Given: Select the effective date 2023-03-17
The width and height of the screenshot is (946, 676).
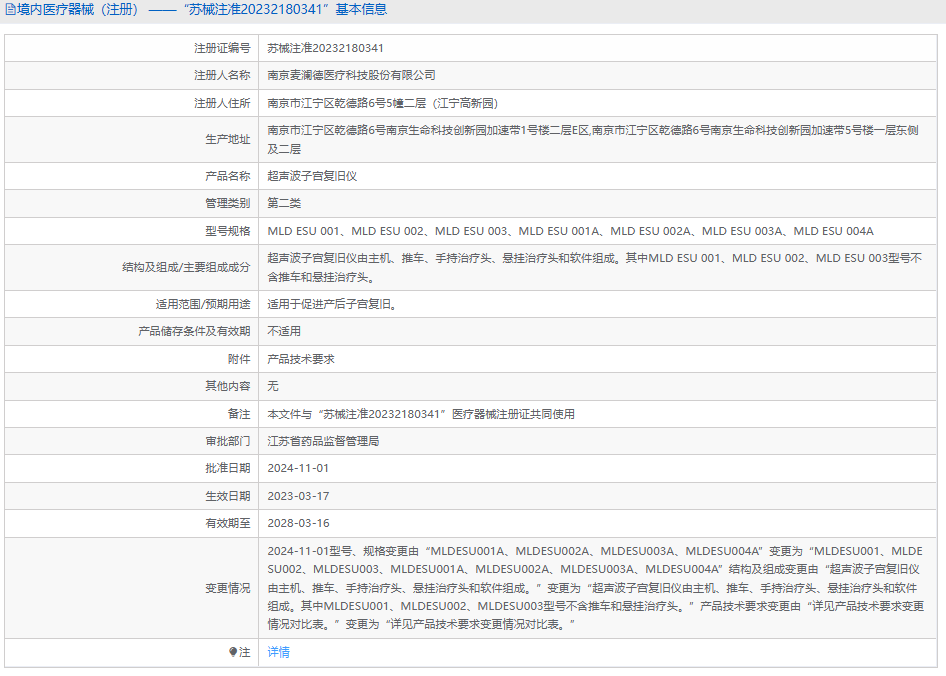Looking at the screenshot, I should (298, 496).
